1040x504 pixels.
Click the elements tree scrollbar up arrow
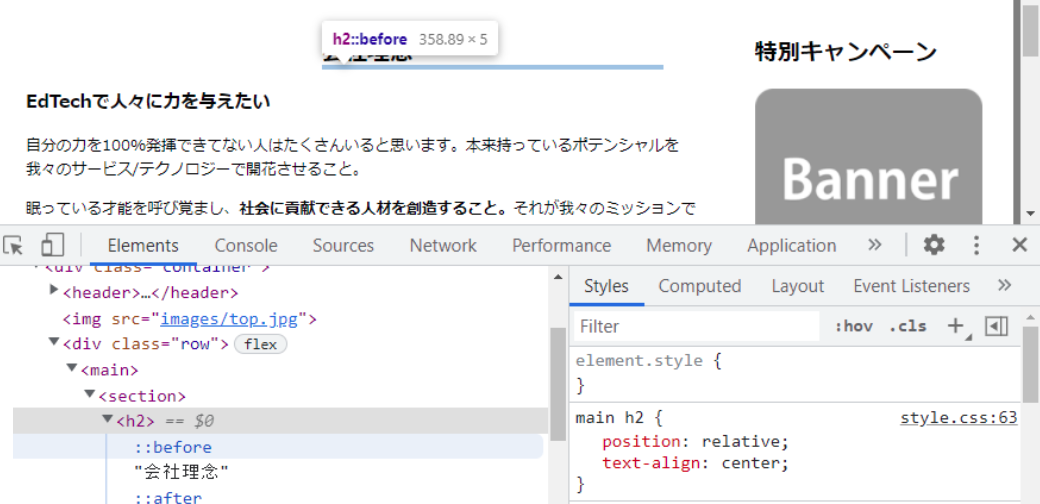pyautogui.click(x=558, y=277)
